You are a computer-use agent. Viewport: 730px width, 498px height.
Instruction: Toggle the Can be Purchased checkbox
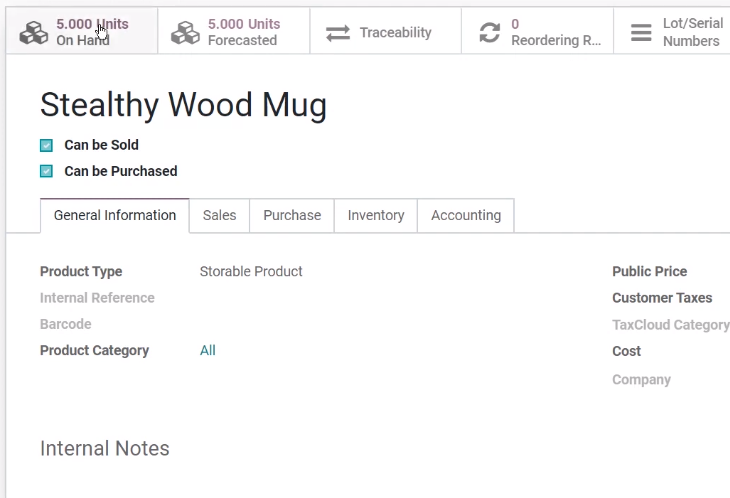(46, 171)
